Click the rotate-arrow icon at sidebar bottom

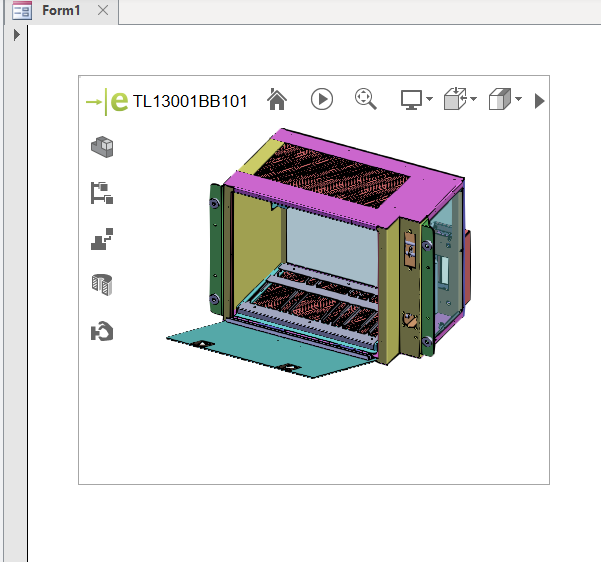pos(102,331)
